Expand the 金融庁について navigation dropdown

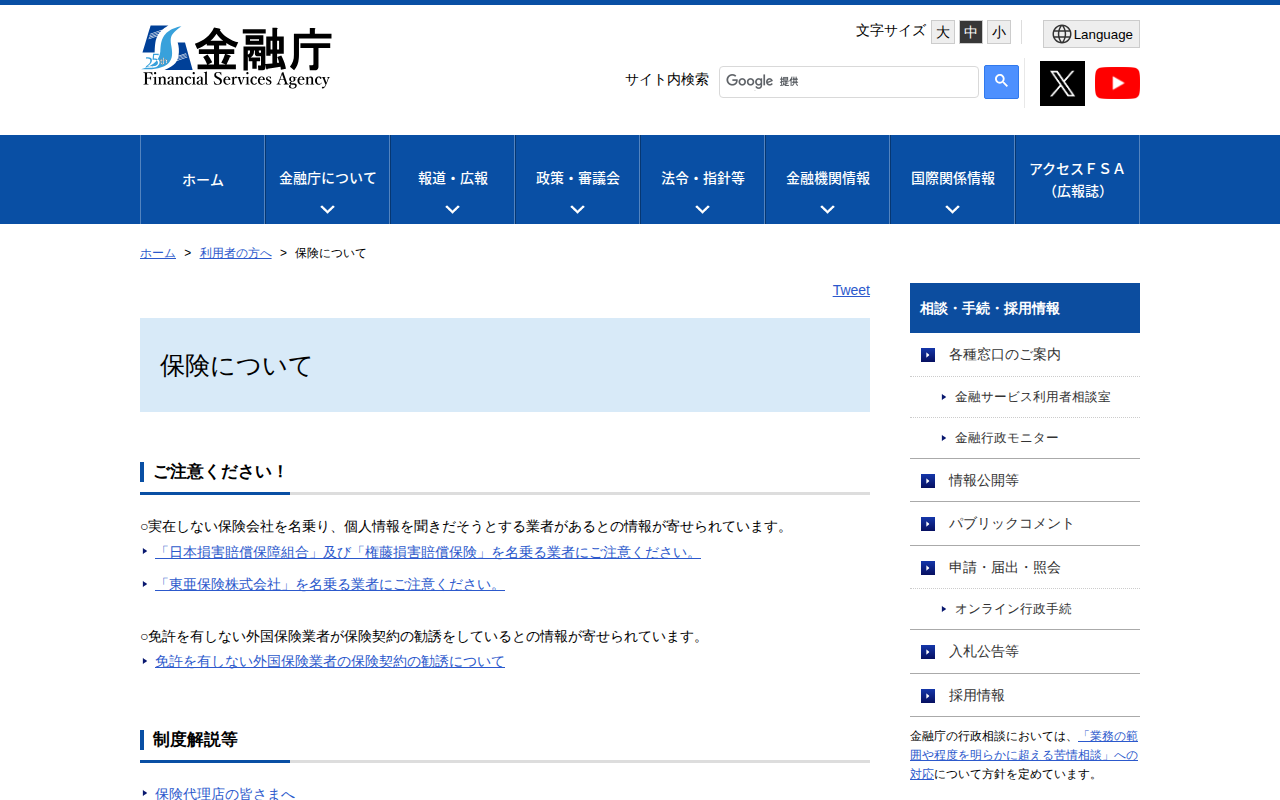326,180
